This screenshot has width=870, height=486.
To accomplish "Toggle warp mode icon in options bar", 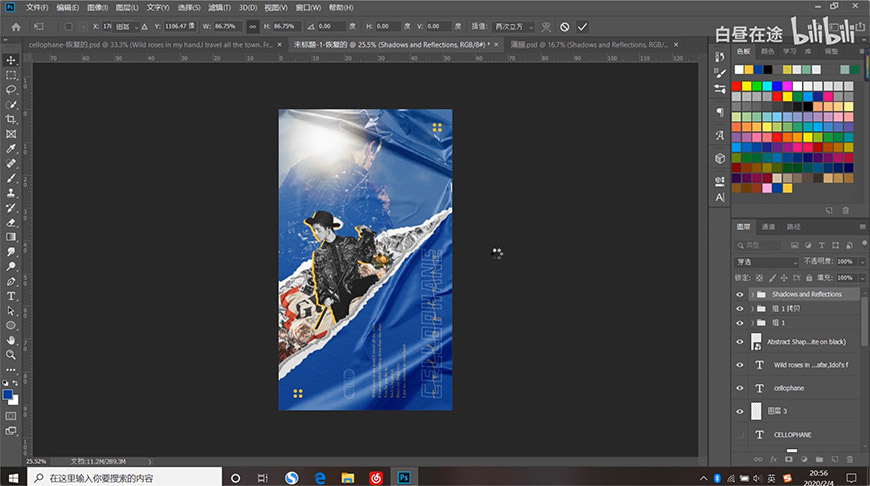I will (547, 27).
